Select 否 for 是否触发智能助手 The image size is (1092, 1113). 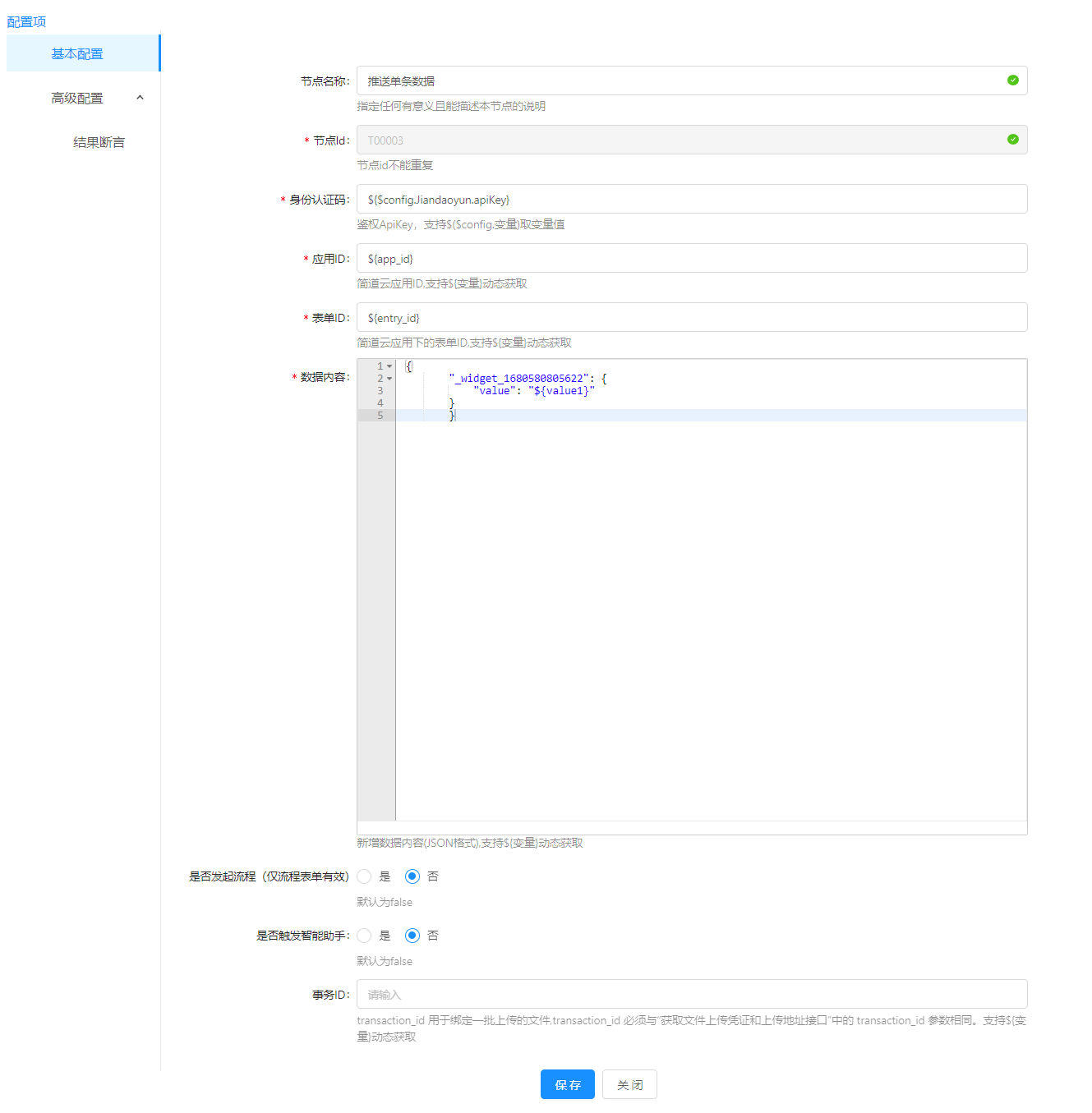(412, 936)
